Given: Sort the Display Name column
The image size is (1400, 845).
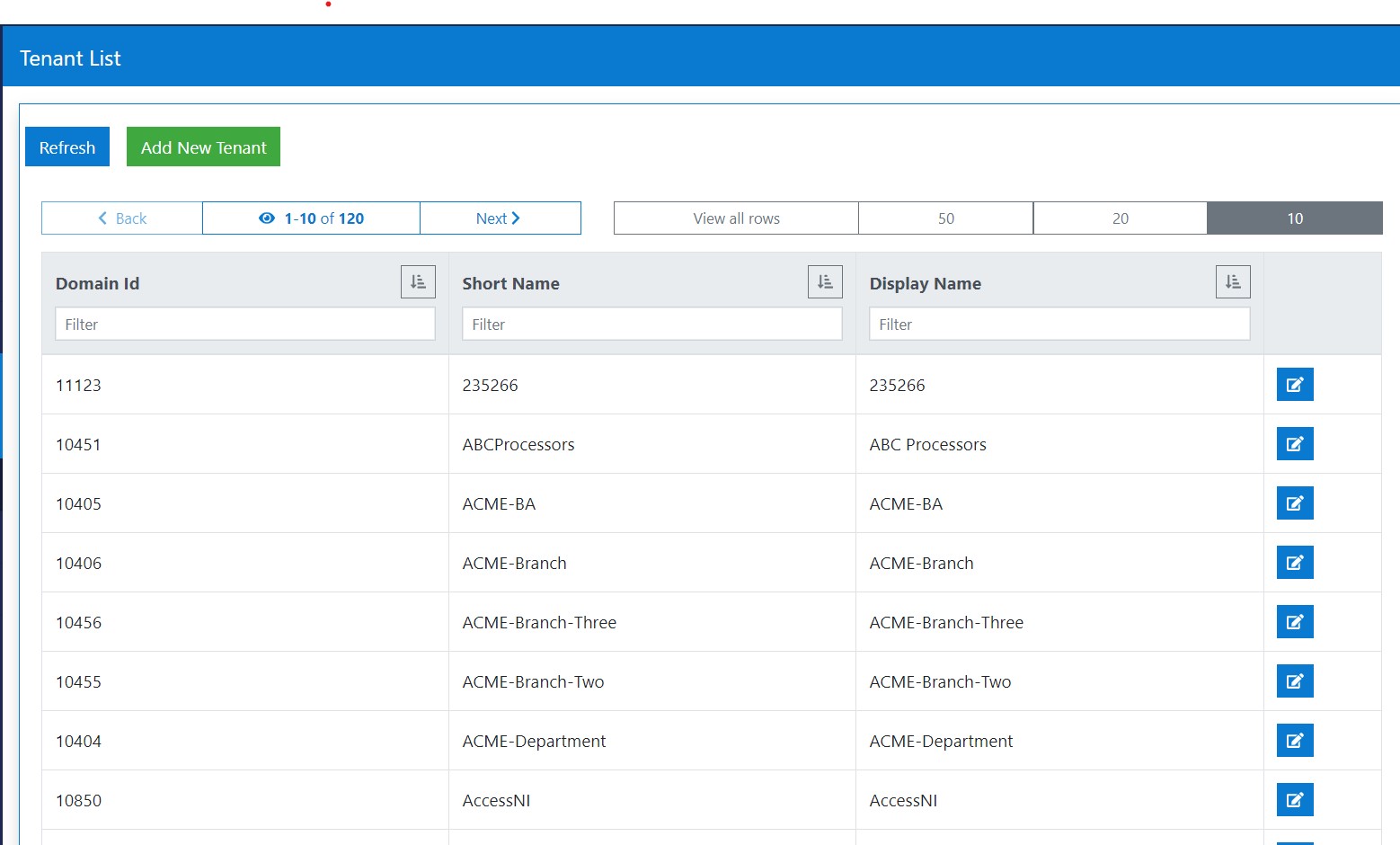Looking at the screenshot, I should click(x=1232, y=281).
